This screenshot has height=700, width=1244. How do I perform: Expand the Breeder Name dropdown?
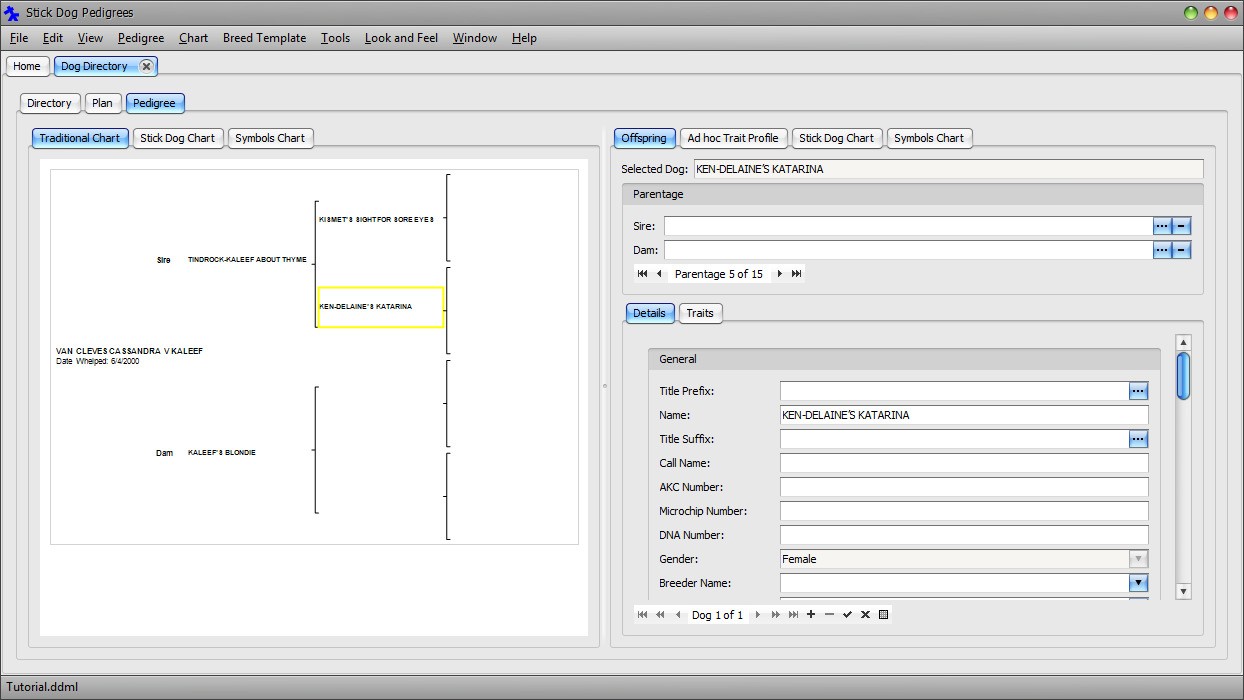pos(1138,583)
